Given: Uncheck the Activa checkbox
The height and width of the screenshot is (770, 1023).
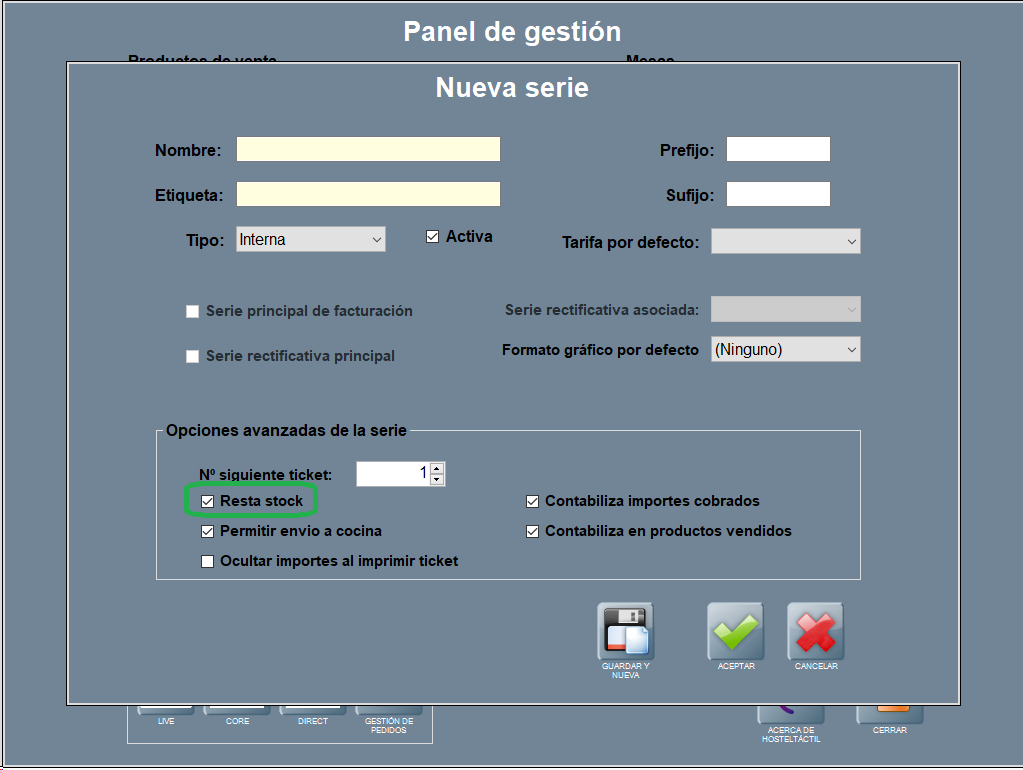Looking at the screenshot, I should 433,237.
